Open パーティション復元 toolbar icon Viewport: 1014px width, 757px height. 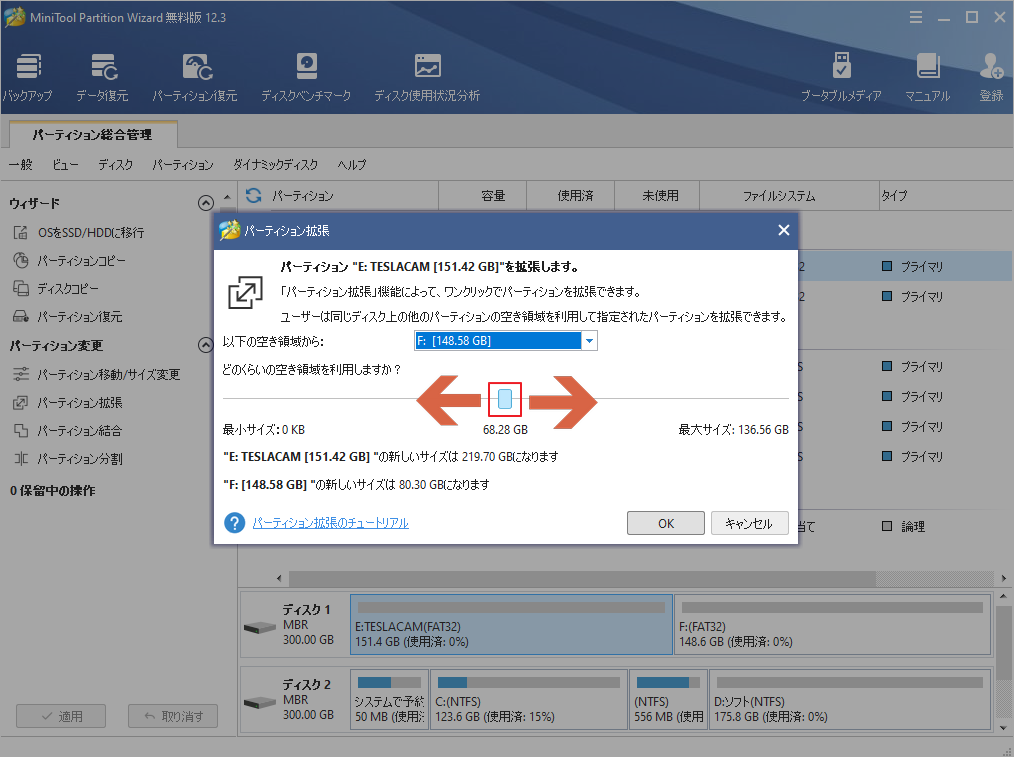[x=195, y=78]
